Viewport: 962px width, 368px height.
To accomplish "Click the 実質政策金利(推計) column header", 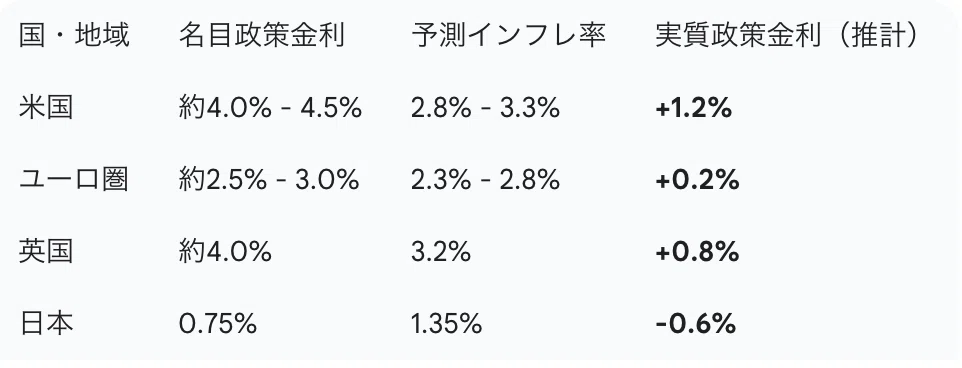I will [788, 37].
